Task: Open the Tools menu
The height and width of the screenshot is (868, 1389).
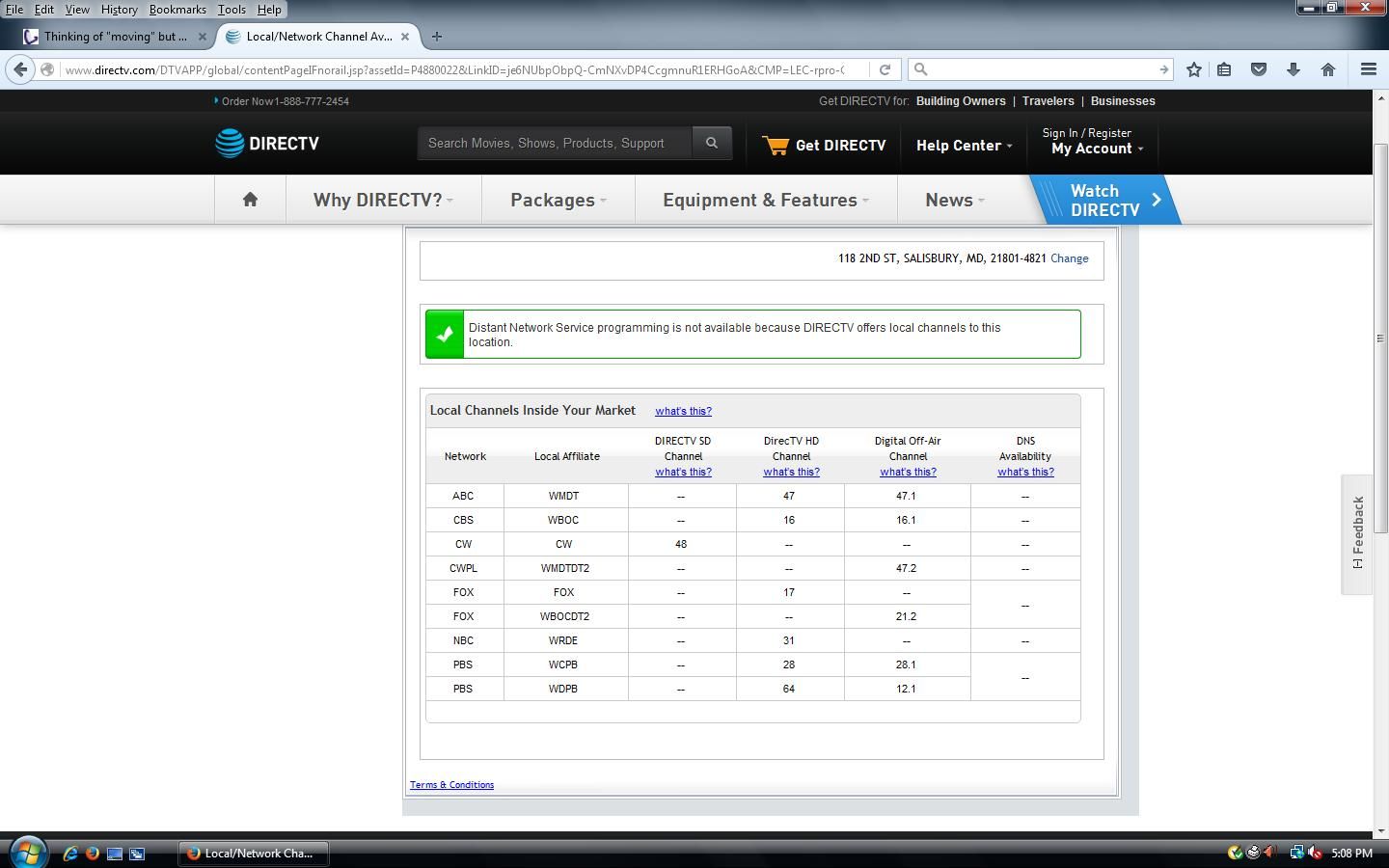Action: point(231,9)
